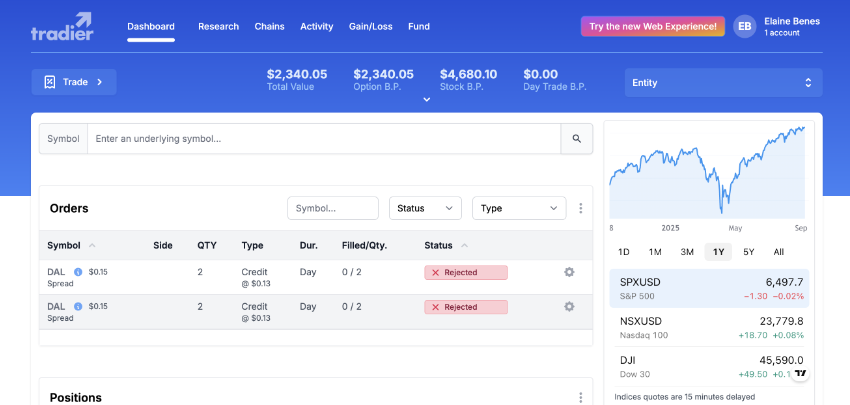Click 6,497.7 SPXUSD price
Image resolution: width=850 pixels, height=405 pixels.
pyautogui.click(x=784, y=282)
